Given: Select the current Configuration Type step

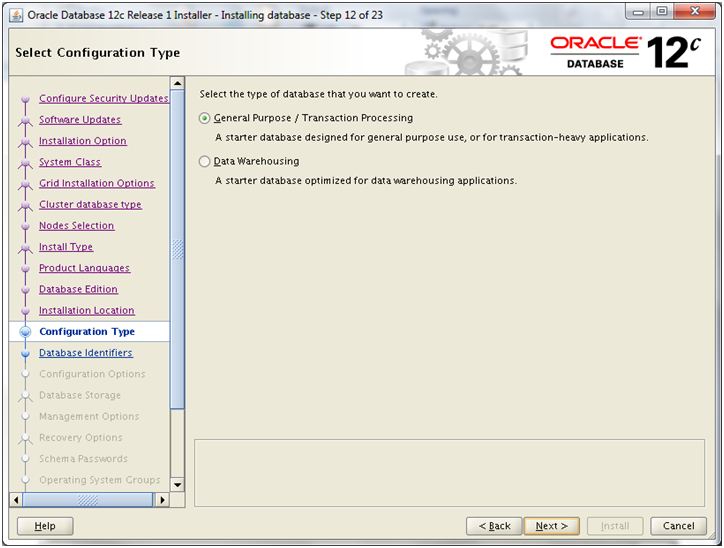Looking at the screenshot, I should pyautogui.click(x=87, y=331).
